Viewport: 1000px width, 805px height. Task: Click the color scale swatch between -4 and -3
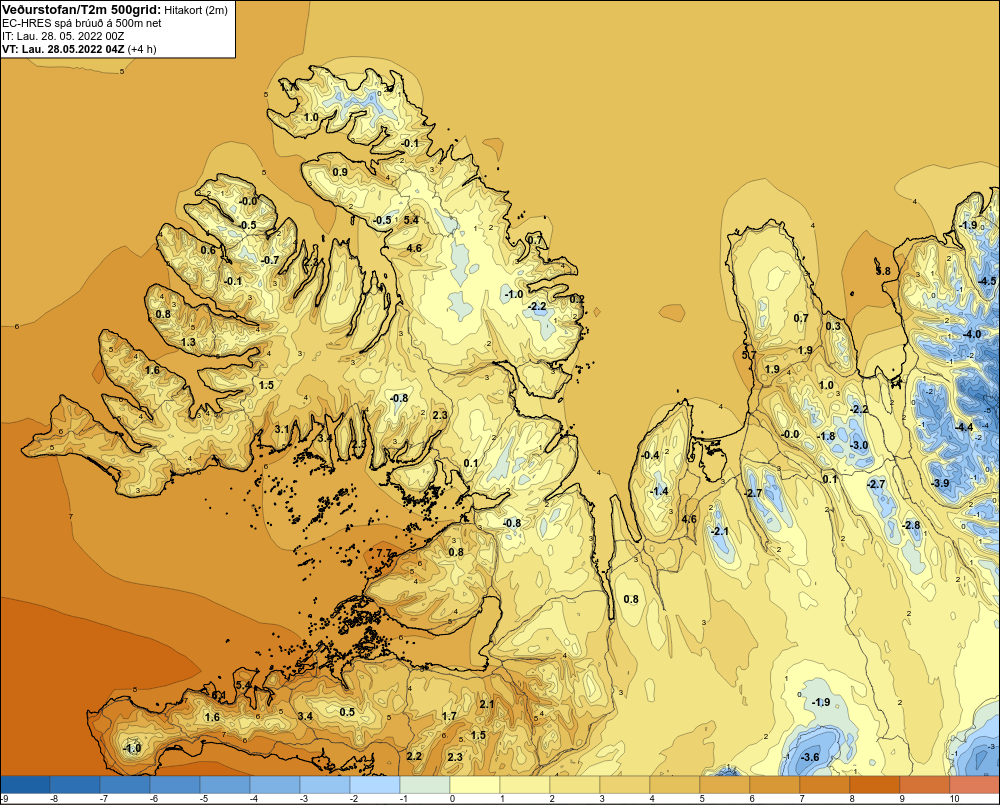click(x=275, y=784)
